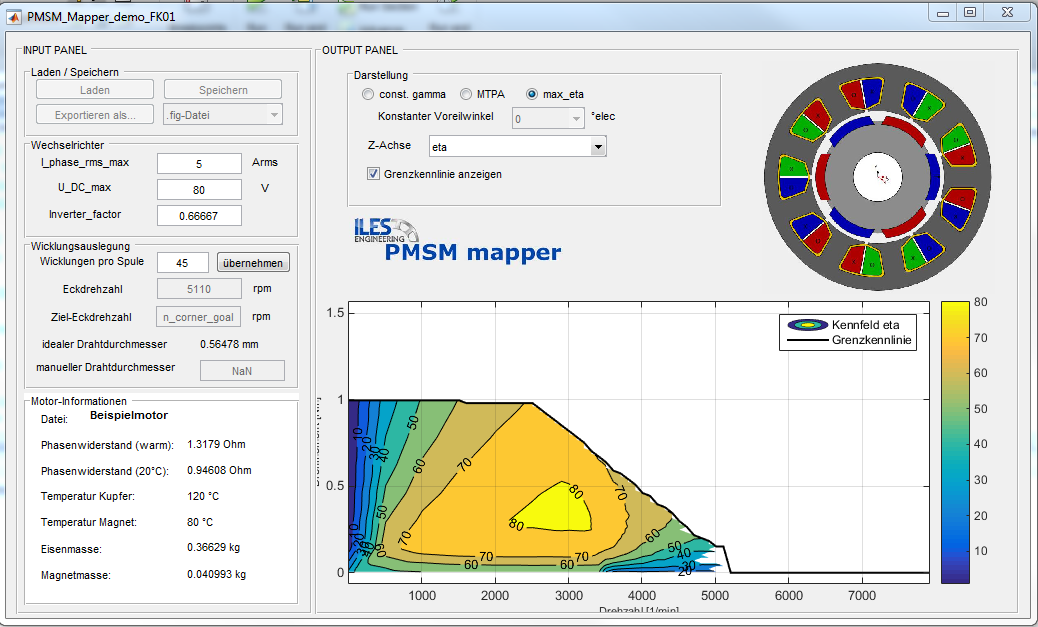This screenshot has width=1038, height=627.
Task: Minimize the PMSM_Mapper window
Action: (x=943, y=12)
